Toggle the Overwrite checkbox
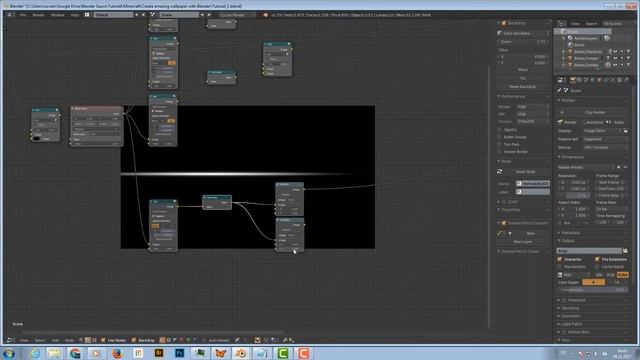 (x=560, y=259)
